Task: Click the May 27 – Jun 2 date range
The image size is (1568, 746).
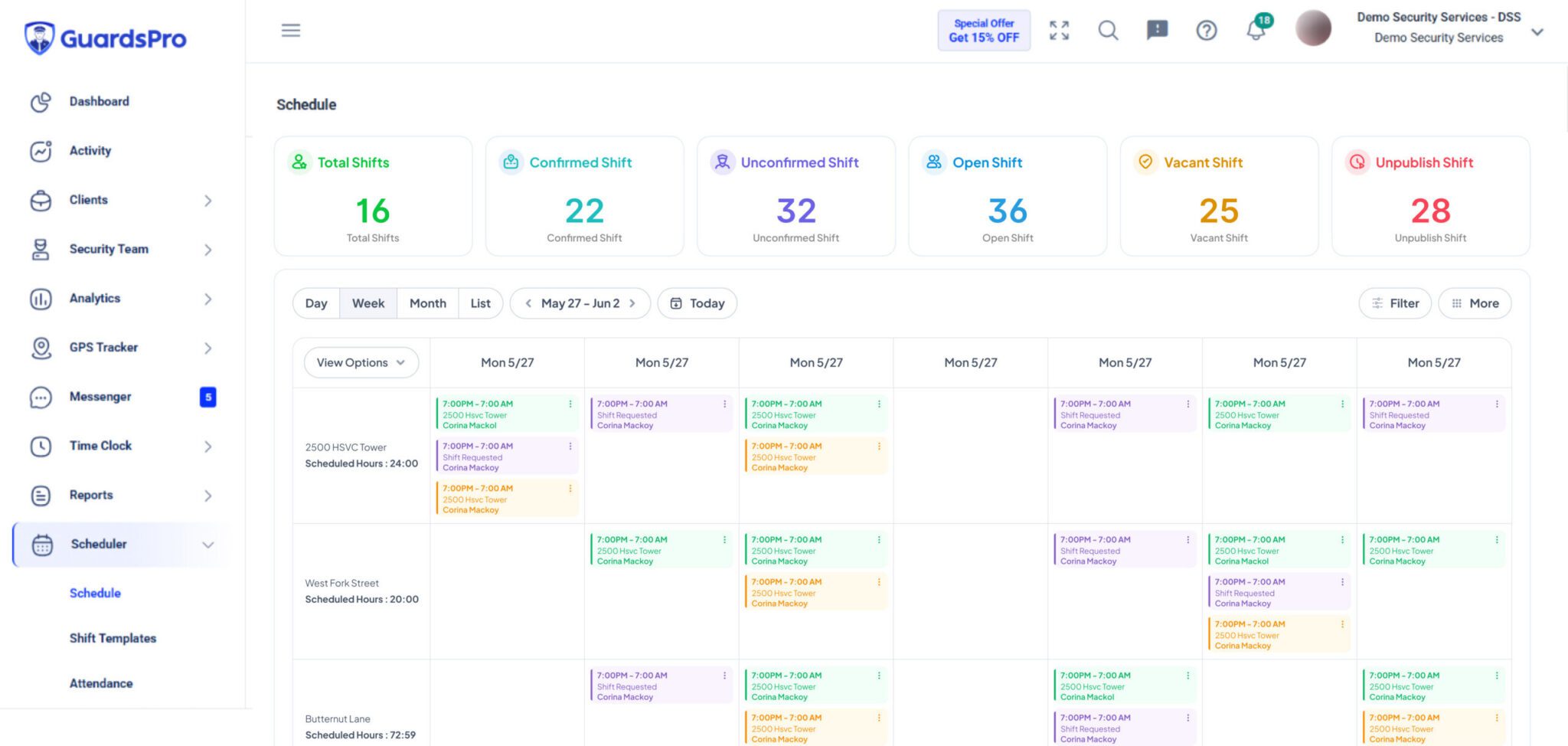Action: tap(580, 303)
